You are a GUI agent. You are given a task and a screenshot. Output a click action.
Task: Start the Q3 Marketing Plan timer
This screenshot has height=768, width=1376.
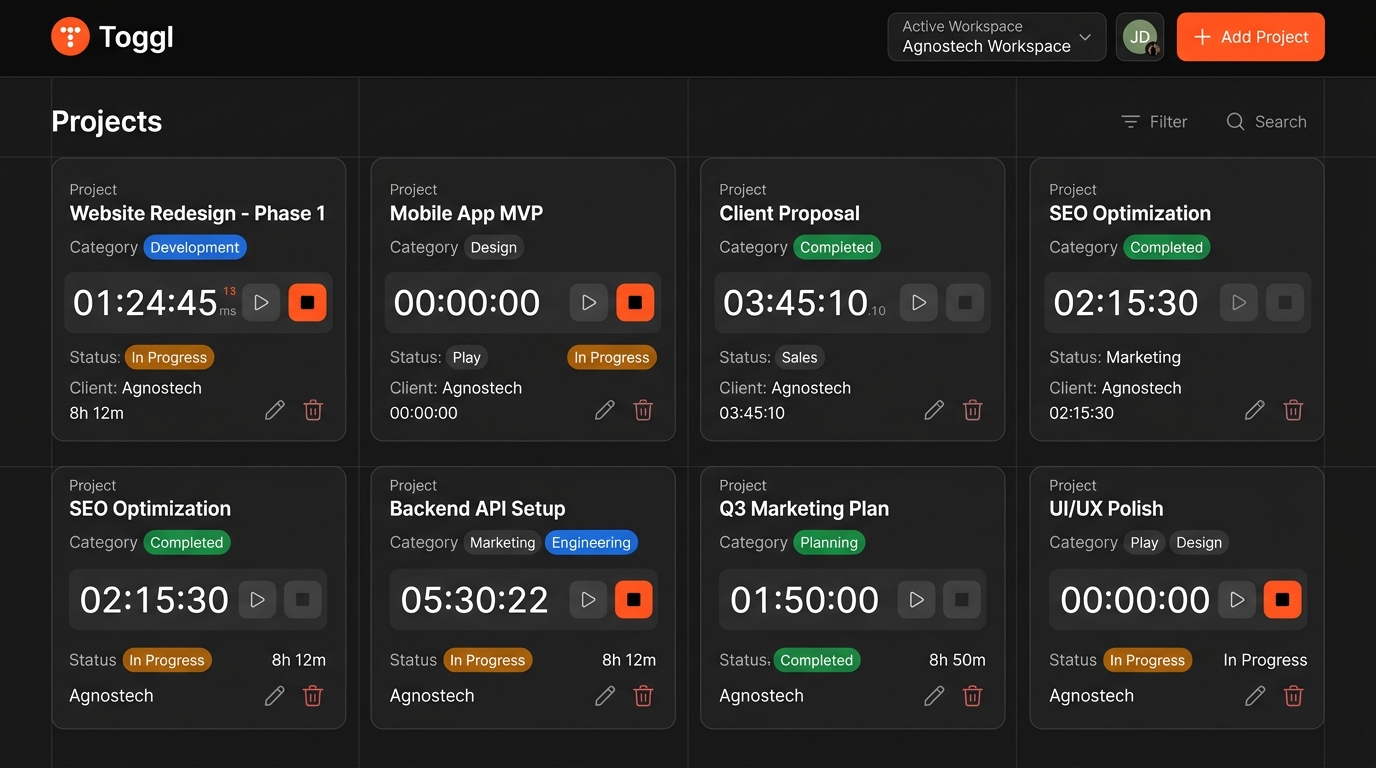click(915, 599)
